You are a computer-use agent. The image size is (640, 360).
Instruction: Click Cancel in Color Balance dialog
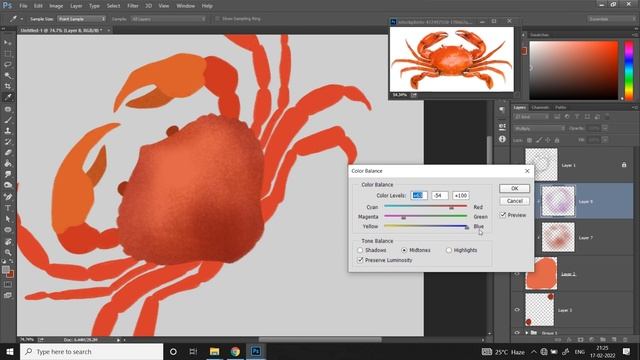(x=514, y=201)
